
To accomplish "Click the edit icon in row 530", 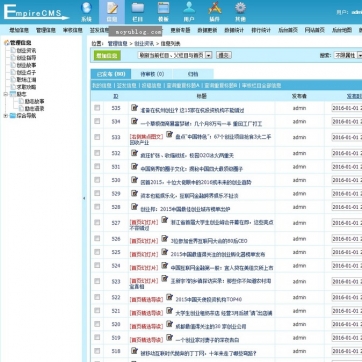I will [x=134, y=180].
